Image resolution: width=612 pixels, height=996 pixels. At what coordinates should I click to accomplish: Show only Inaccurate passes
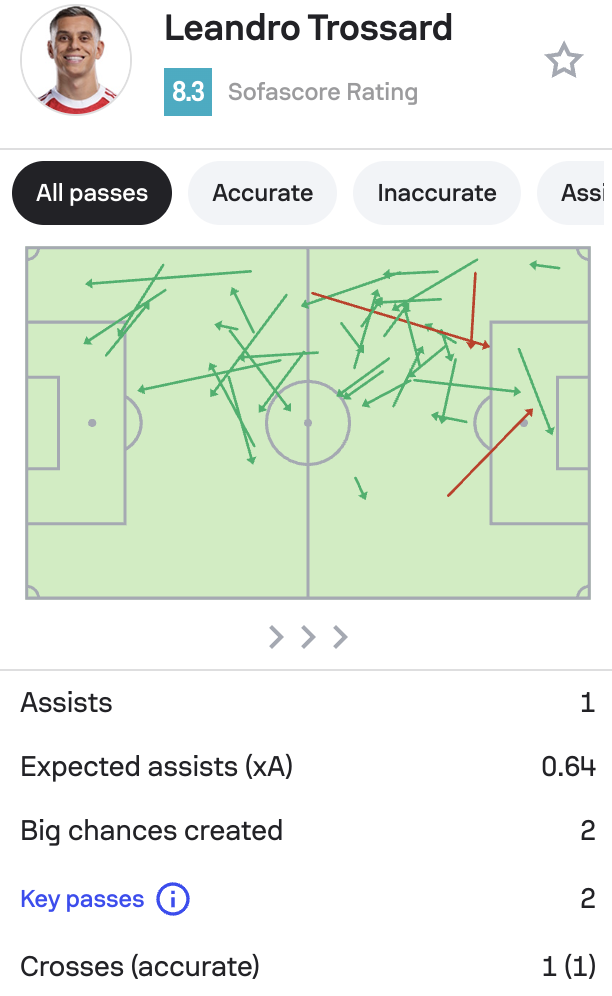437,192
